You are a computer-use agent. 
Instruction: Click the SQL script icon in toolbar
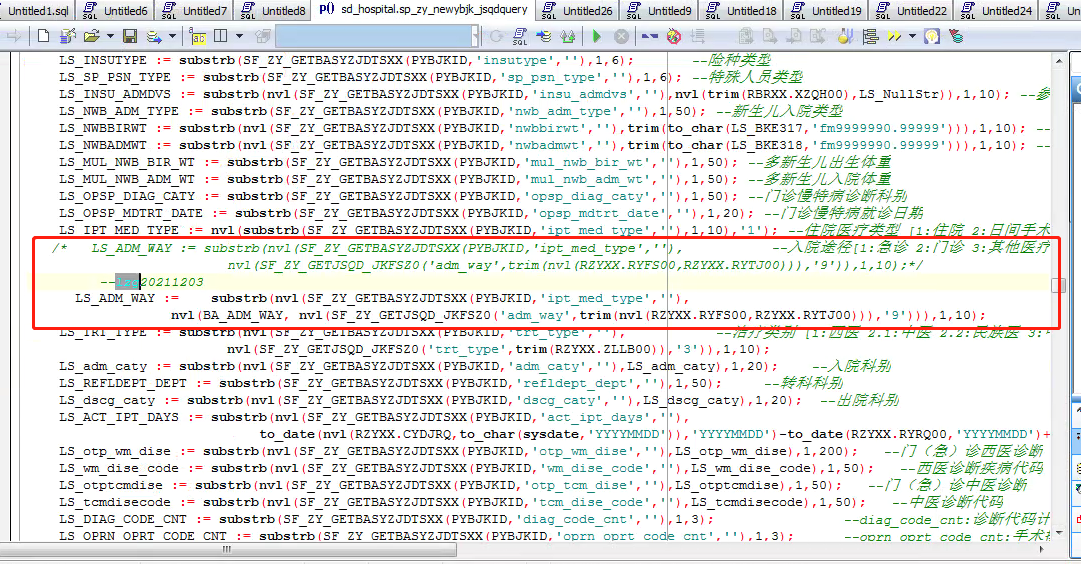520,36
